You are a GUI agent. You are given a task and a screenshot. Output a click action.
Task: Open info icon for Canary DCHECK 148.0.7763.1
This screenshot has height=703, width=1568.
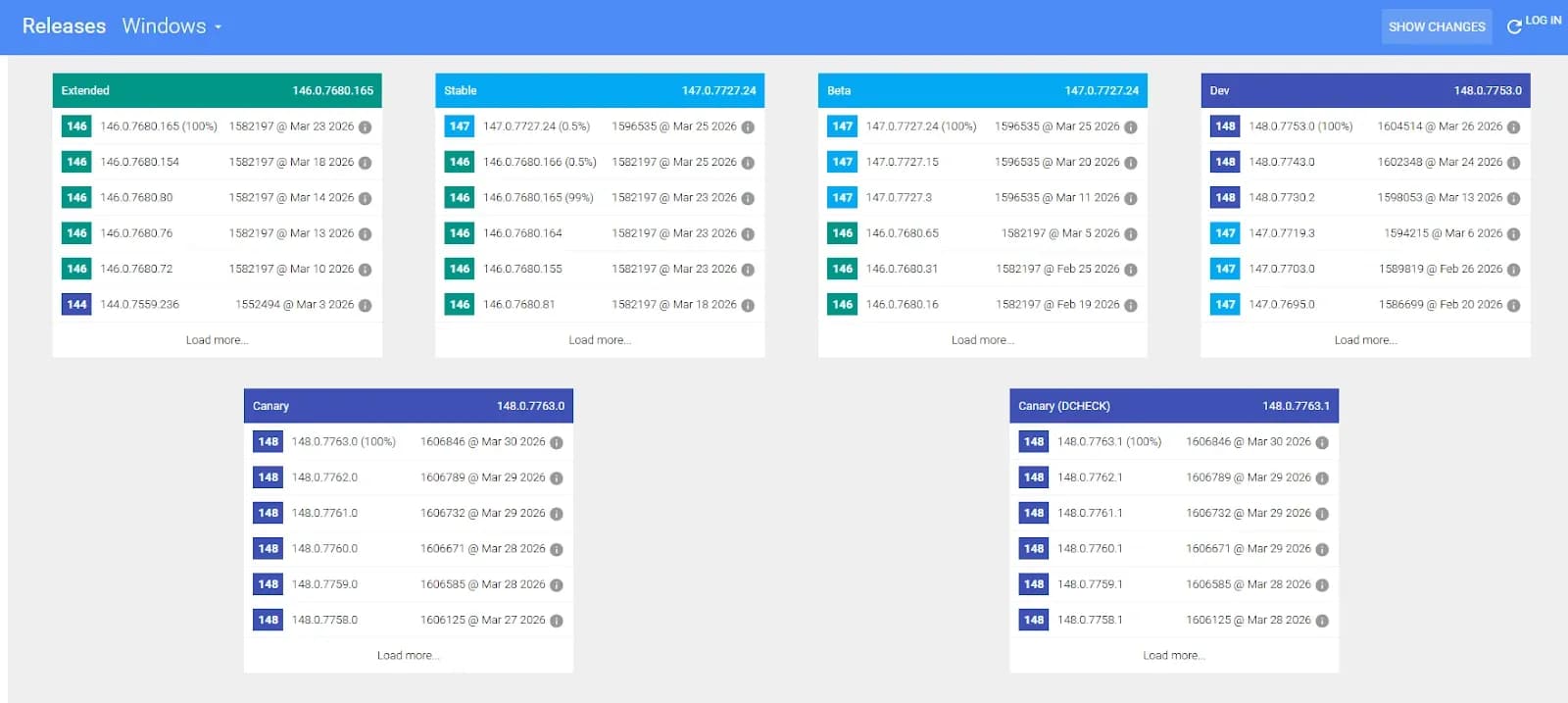click(1322, 443)
